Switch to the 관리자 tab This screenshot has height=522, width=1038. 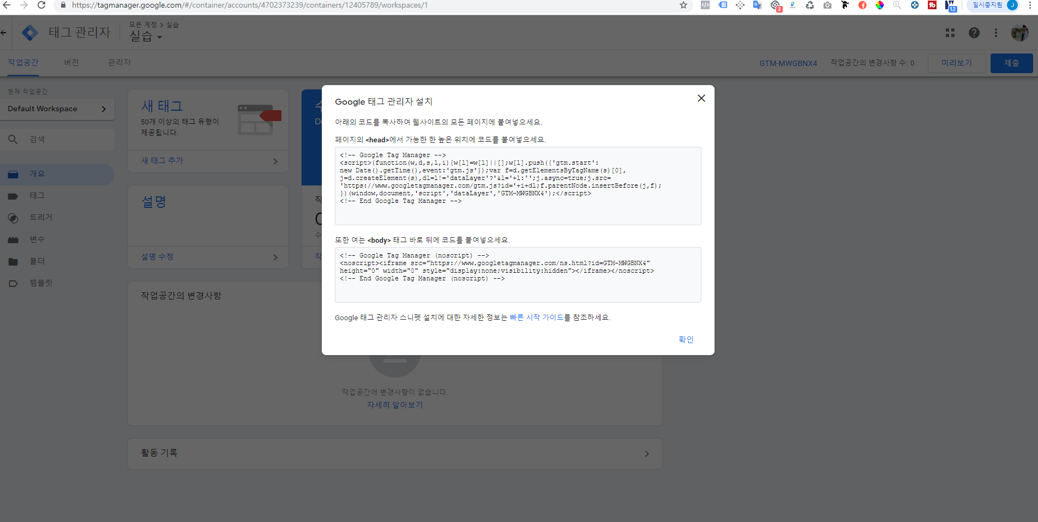point(119,63)
